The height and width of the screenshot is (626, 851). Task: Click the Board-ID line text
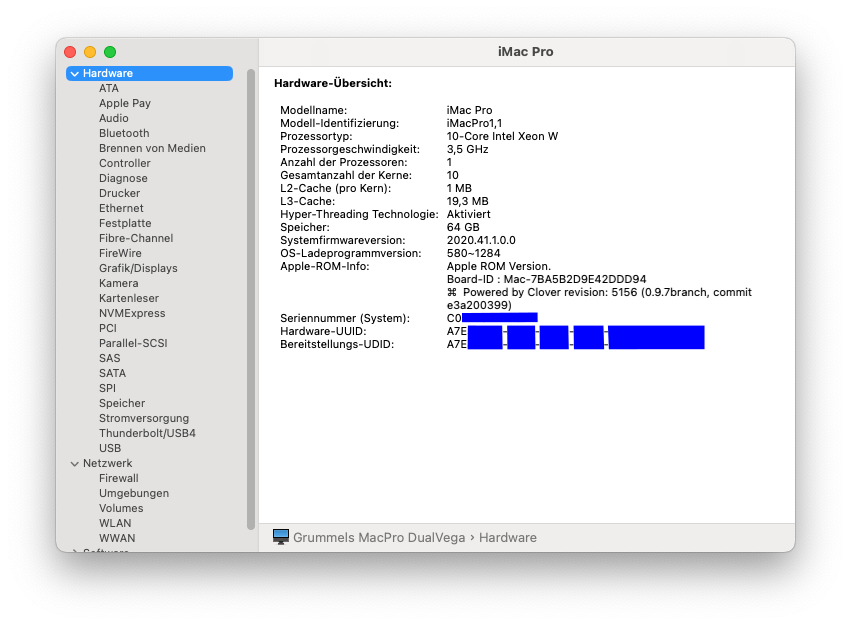pos(546,280)
